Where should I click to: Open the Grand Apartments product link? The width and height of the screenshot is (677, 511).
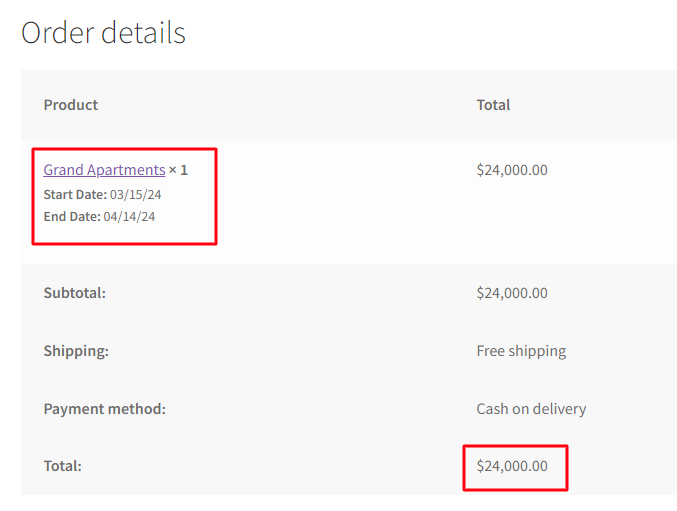(x=104, y=170)
